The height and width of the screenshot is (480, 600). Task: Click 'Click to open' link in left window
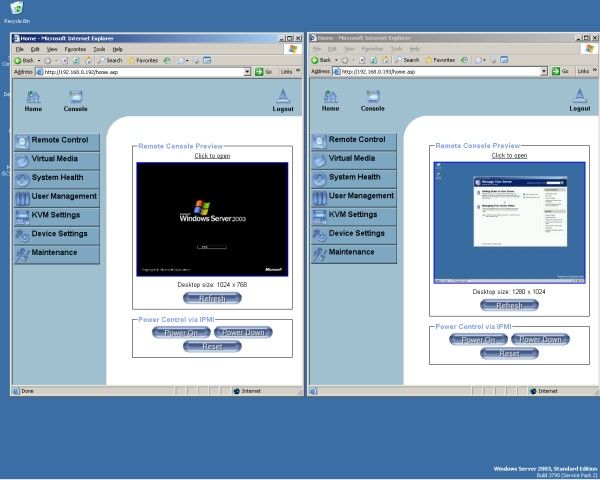click(212, 156)
